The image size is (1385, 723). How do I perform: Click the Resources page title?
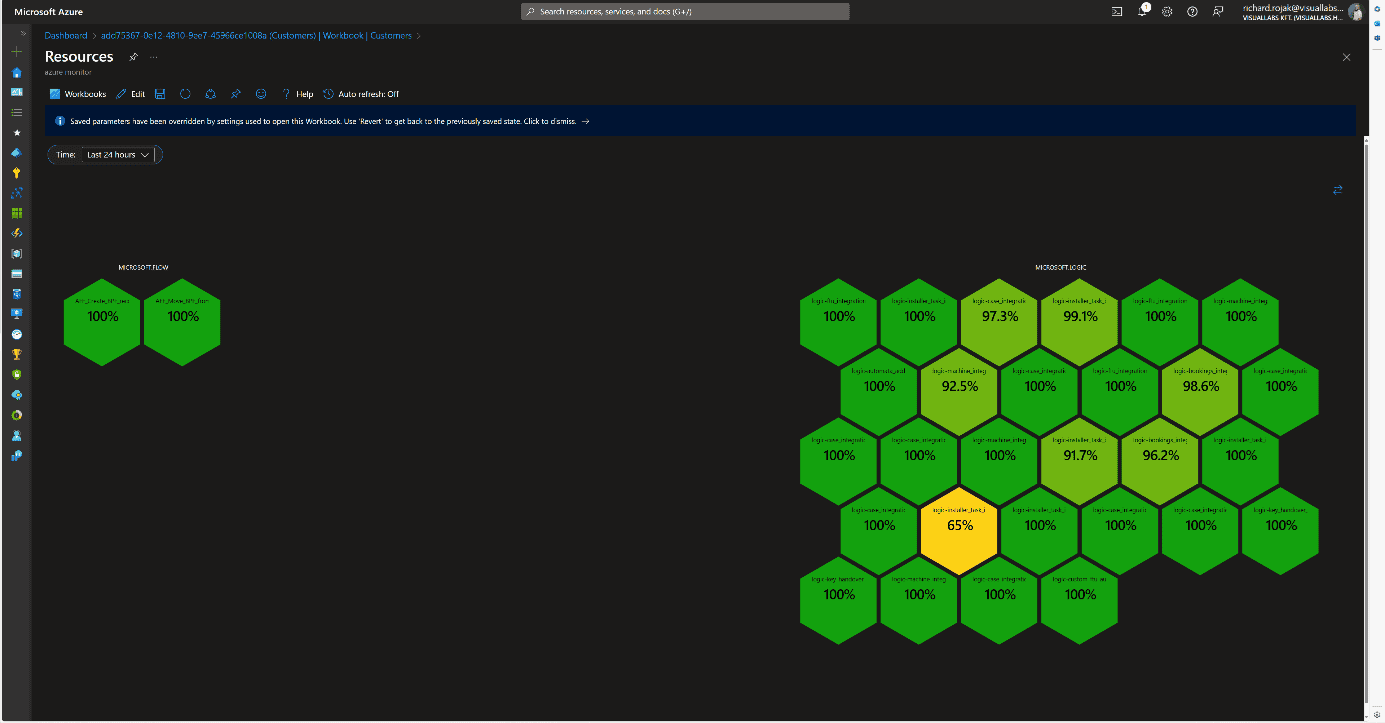(x=79, y=57)
